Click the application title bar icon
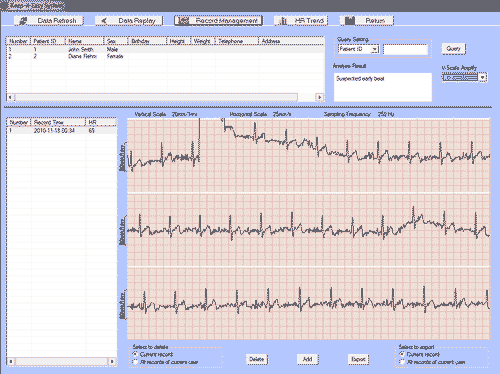Image resolution: width=500 pixels, height=374 pixels. 4,6
